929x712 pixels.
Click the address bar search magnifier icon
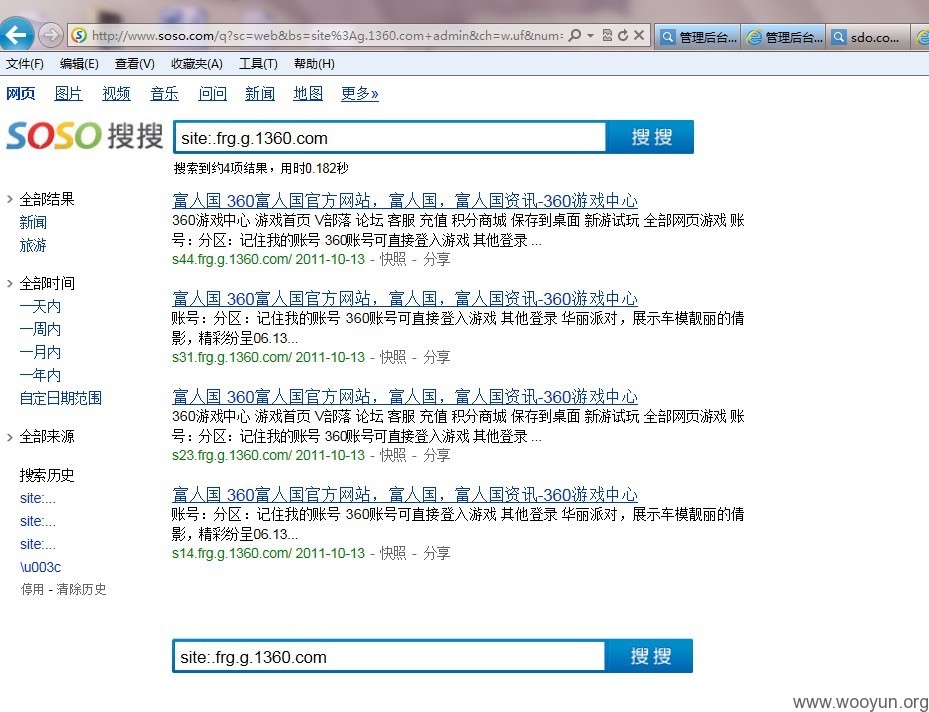(x=574, y=36)
